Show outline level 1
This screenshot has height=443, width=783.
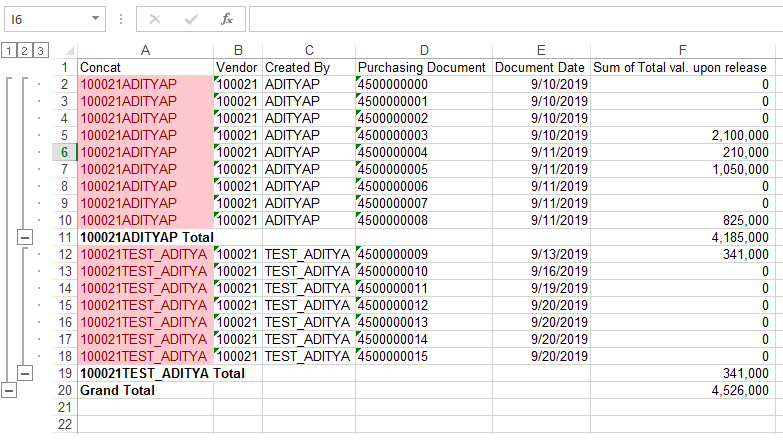coord(9,51)
